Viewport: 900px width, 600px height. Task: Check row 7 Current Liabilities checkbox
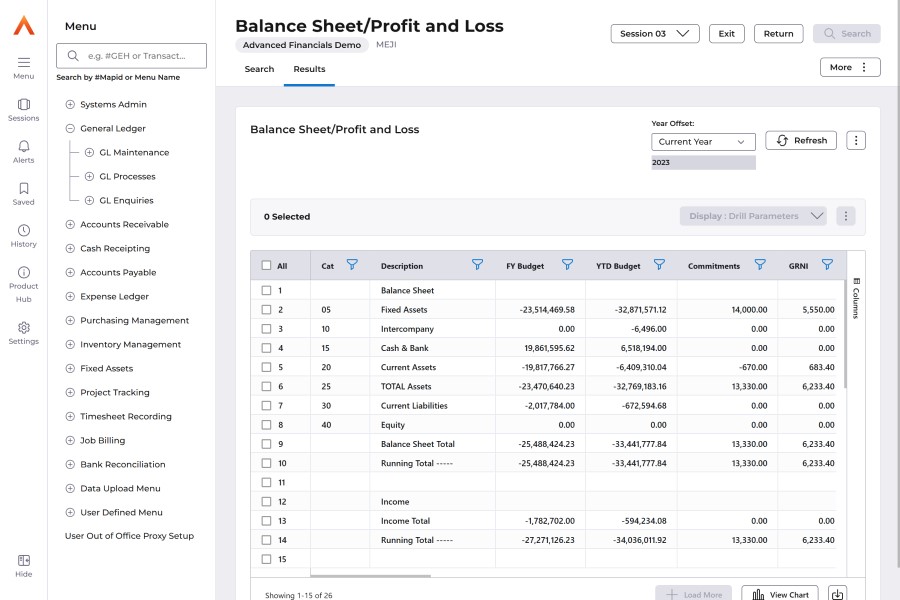(266, 405)
